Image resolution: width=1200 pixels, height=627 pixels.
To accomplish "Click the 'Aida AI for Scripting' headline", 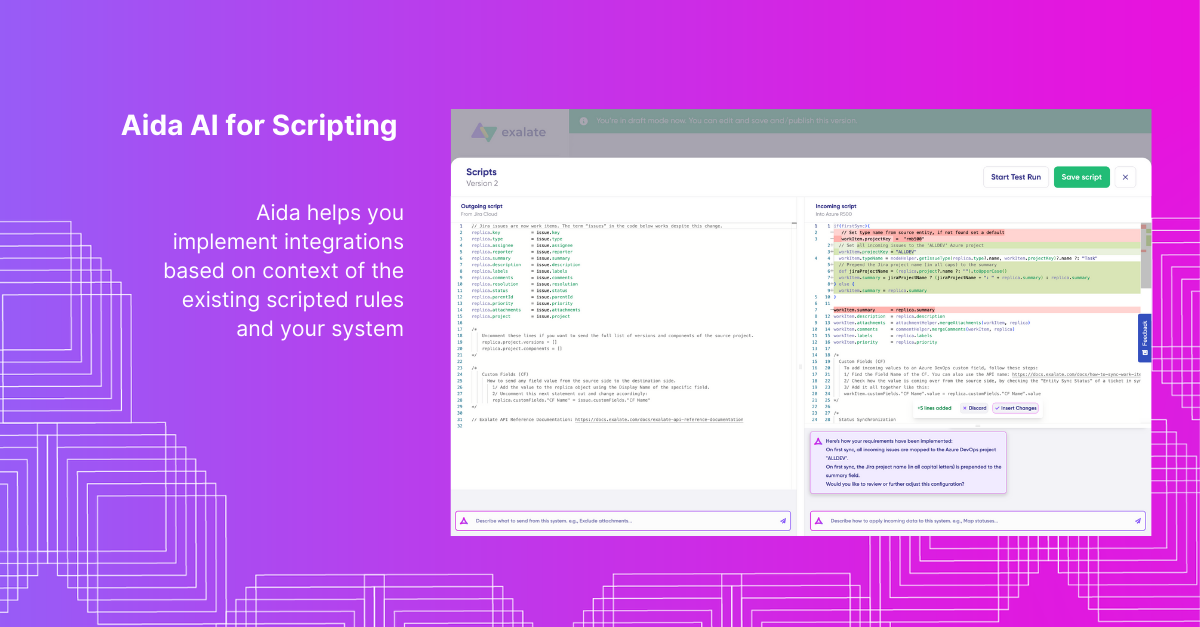I will 259,126.
